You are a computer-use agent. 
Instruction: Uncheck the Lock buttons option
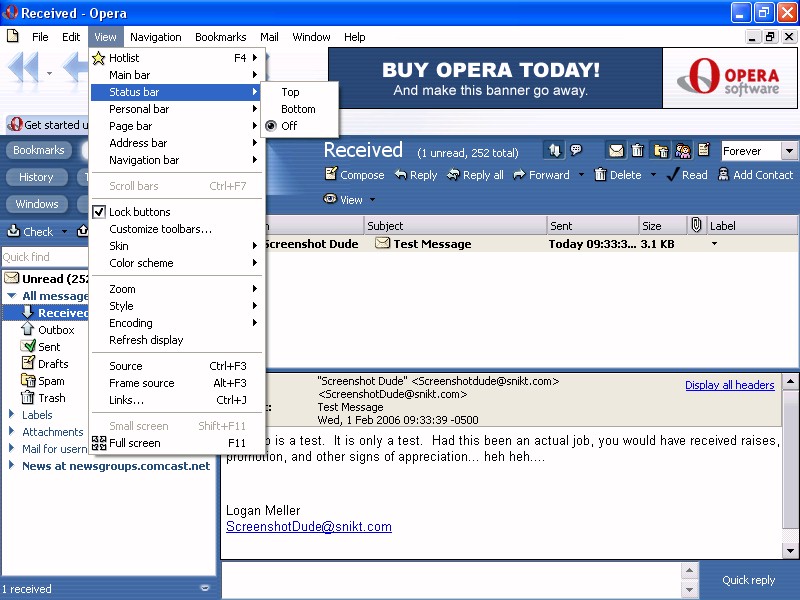(99, 212)
